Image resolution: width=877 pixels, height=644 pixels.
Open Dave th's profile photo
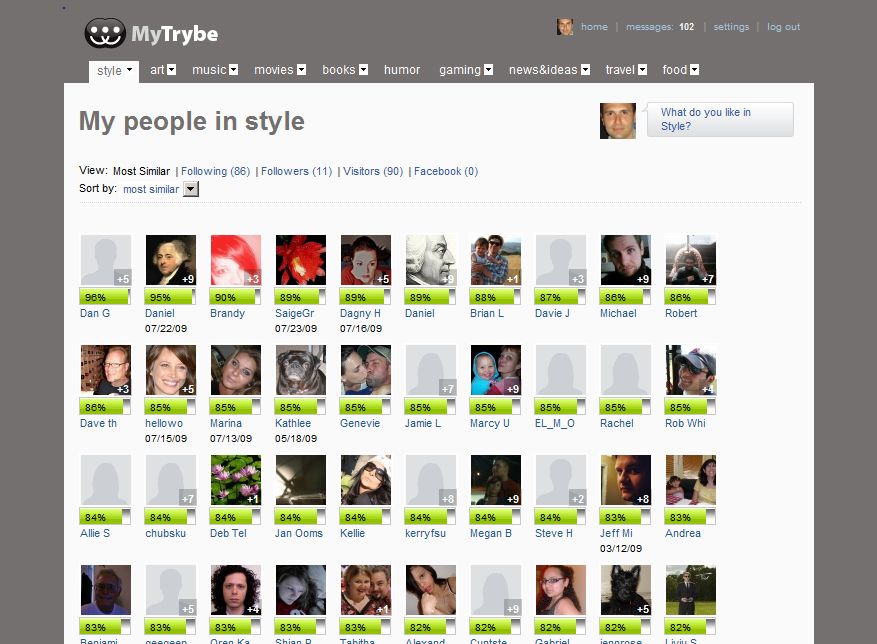pos(106,370)
